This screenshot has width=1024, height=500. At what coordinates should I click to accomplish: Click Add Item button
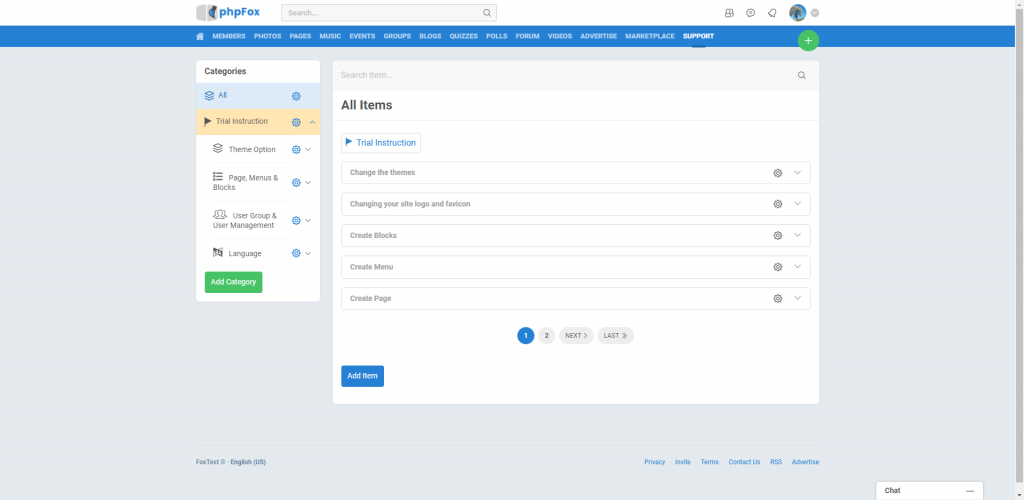point(362,376)
